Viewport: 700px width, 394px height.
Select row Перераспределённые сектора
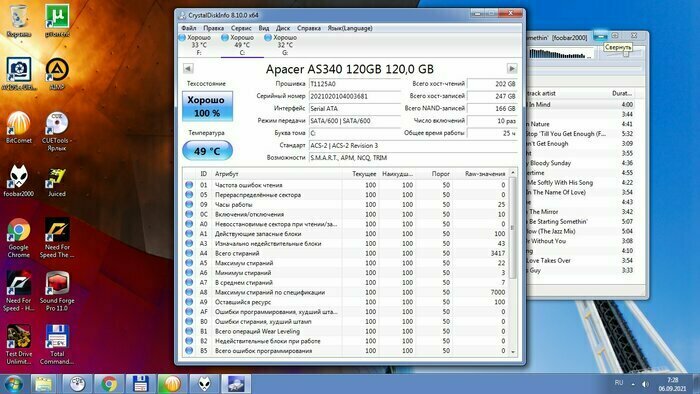click(346, 195)
